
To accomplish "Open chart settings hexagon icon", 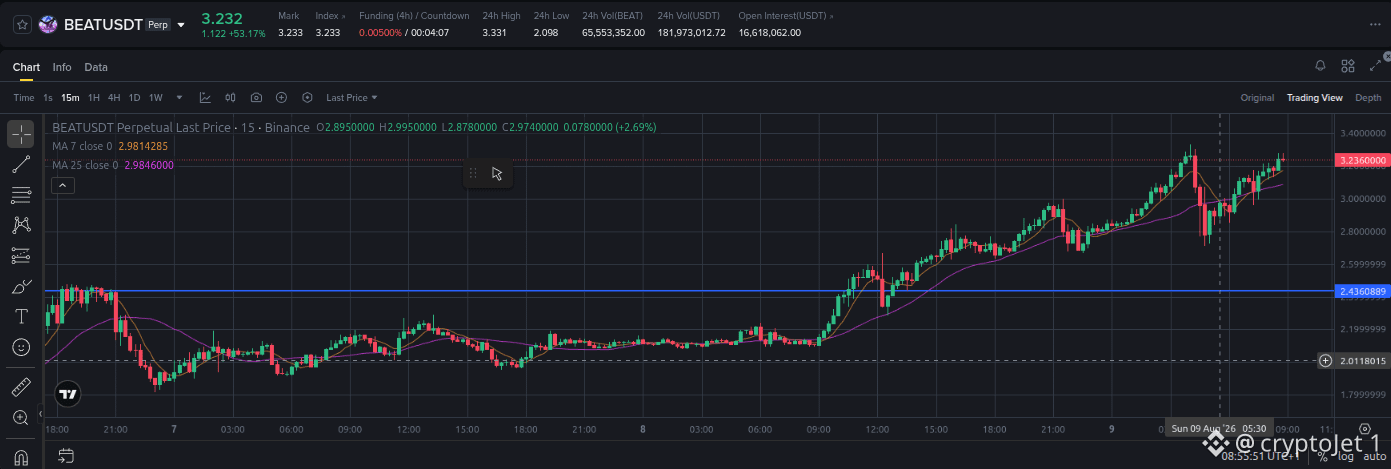I will [307, 97].
